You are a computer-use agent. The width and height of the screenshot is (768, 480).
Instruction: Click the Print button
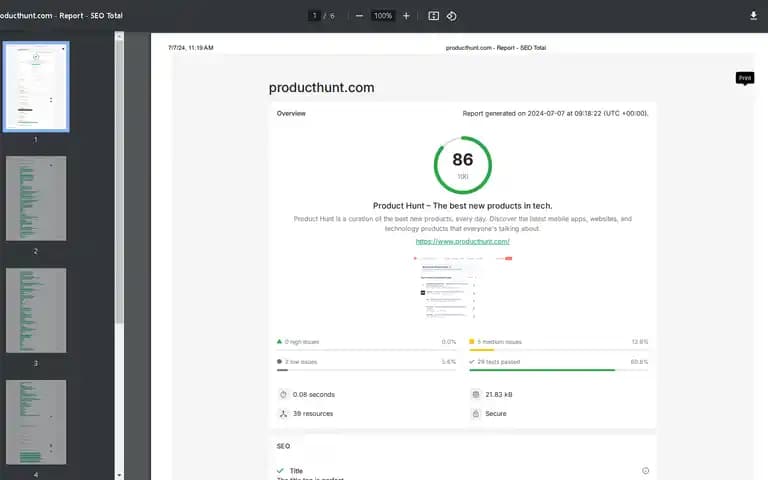(x=744, y=78)
